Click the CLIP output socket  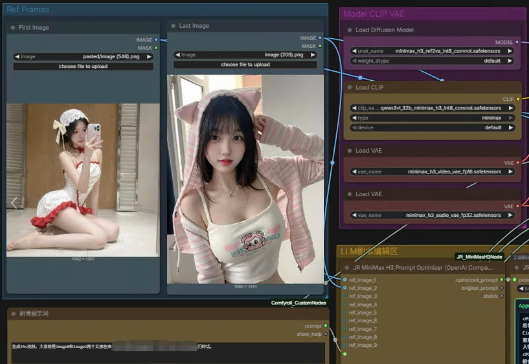coord(518,99)
